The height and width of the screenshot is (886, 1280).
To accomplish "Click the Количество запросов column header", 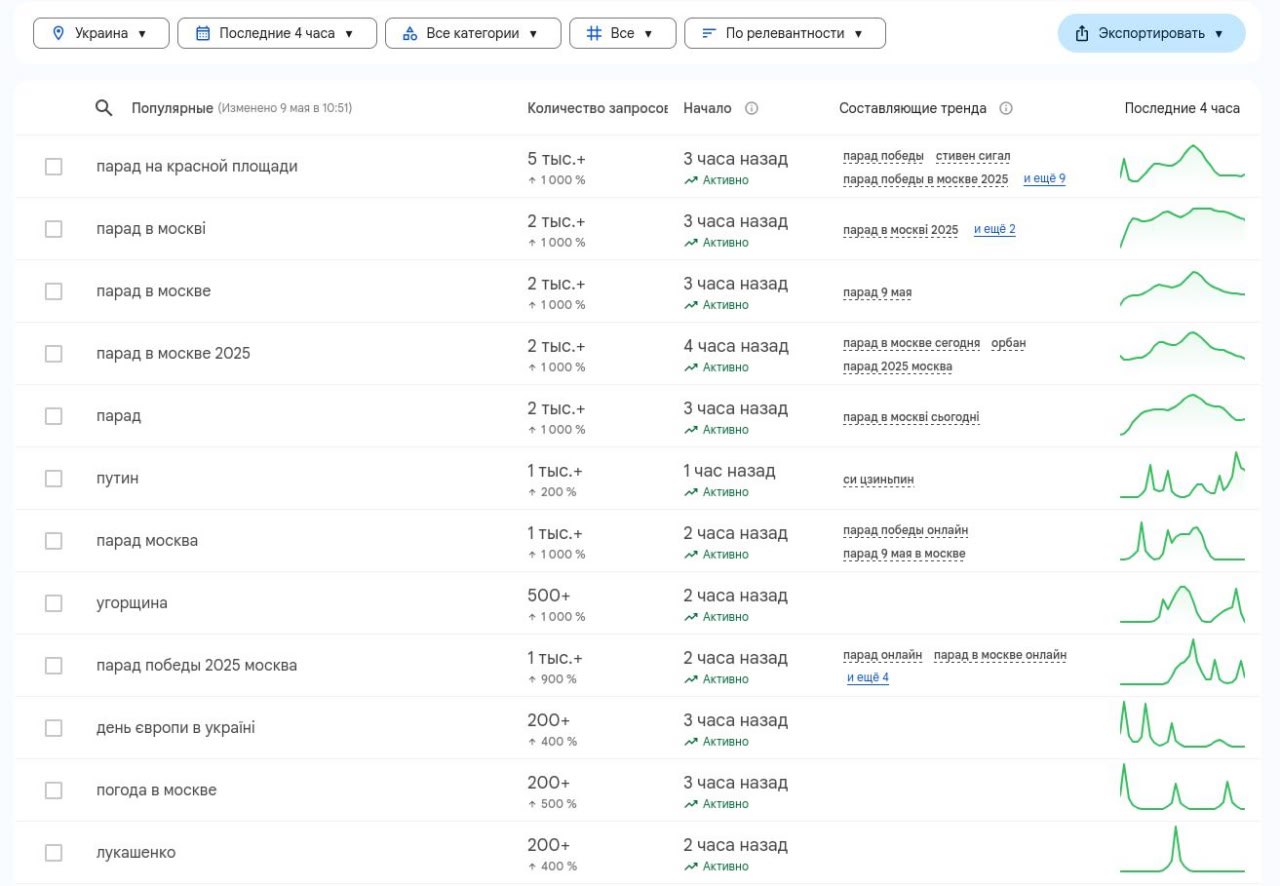I will pos(597,108).
